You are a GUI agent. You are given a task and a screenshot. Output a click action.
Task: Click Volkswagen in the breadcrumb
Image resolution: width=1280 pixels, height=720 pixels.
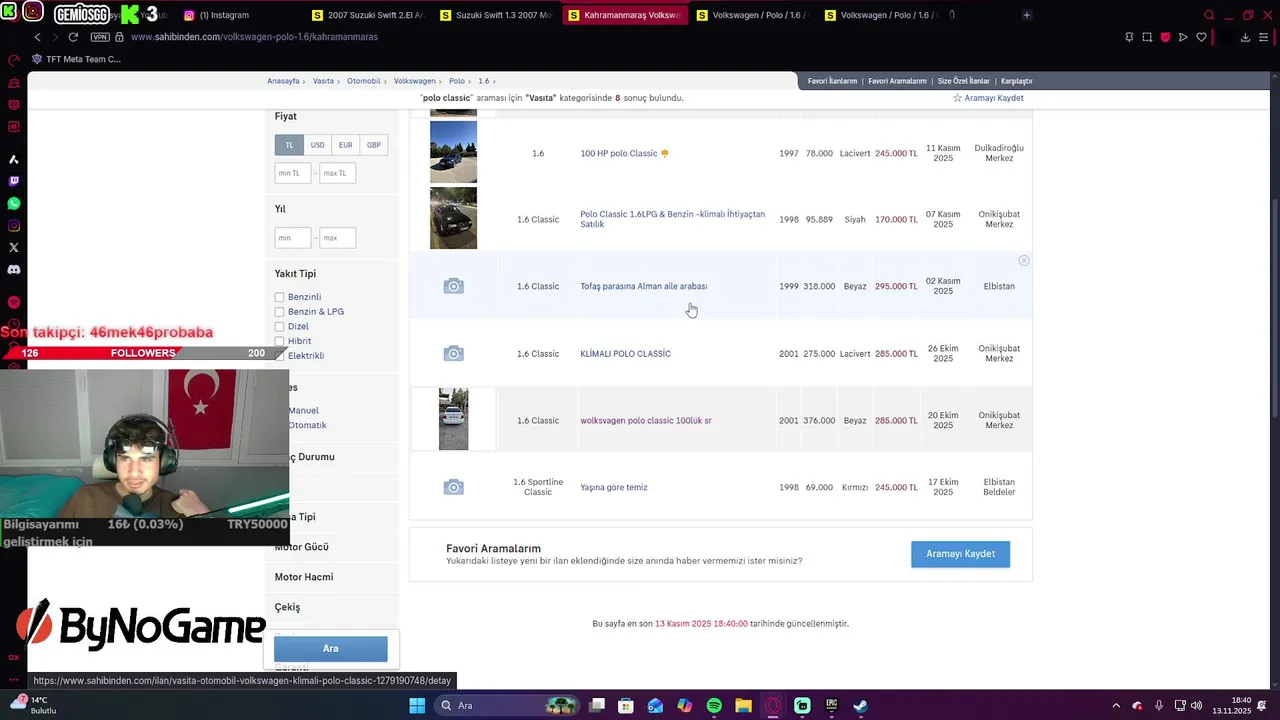pyautogui.click(x=414, y=81)
